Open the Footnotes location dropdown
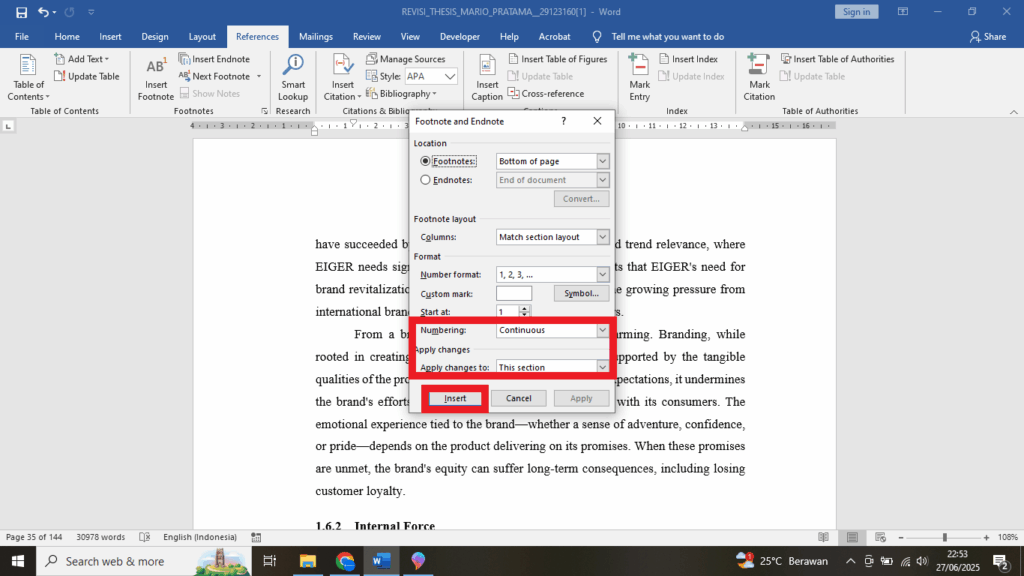The width and height of the screenshot is (1024, 576). tap(602, 161)
